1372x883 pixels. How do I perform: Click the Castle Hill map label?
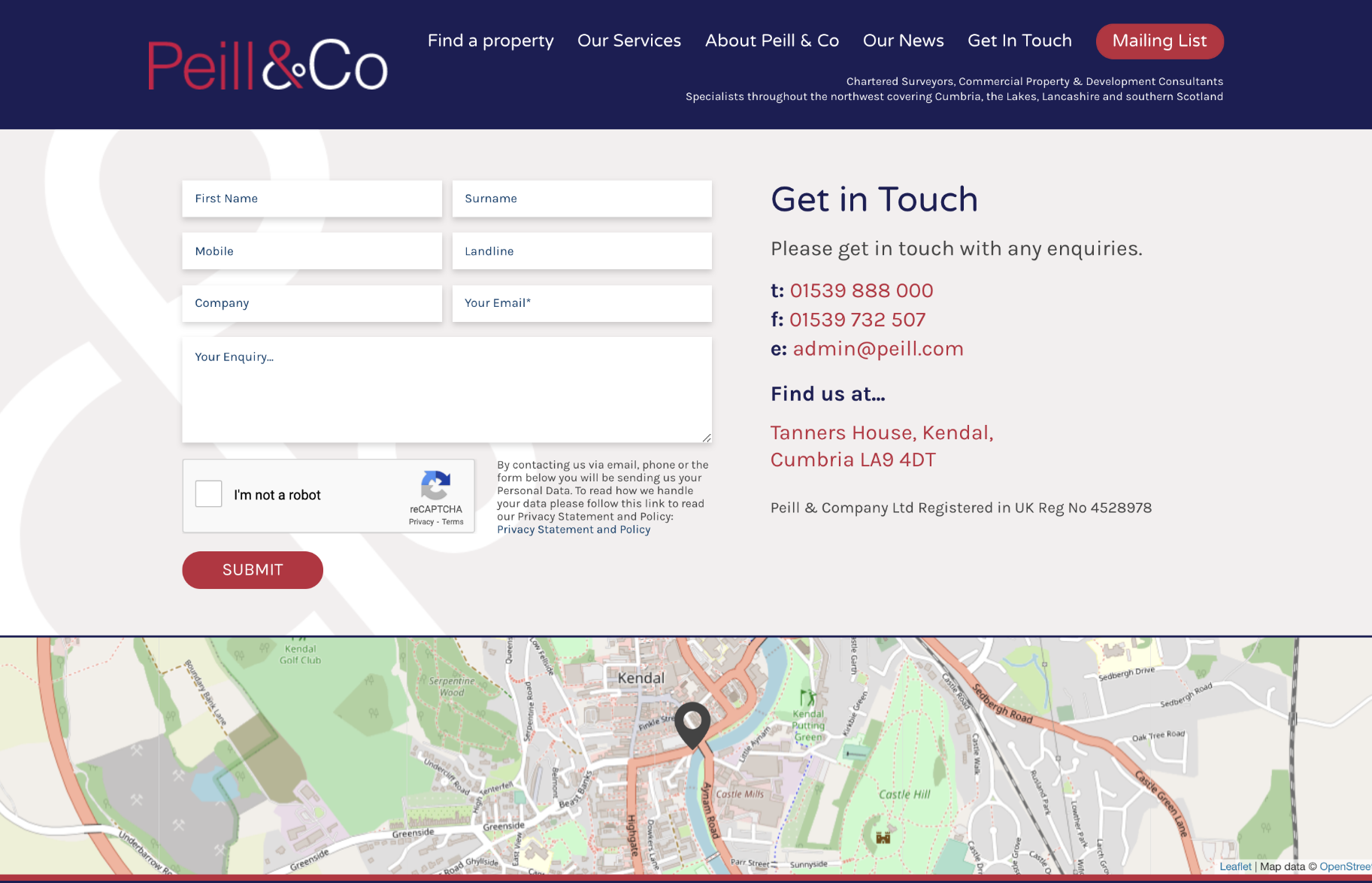pos(904,794)
